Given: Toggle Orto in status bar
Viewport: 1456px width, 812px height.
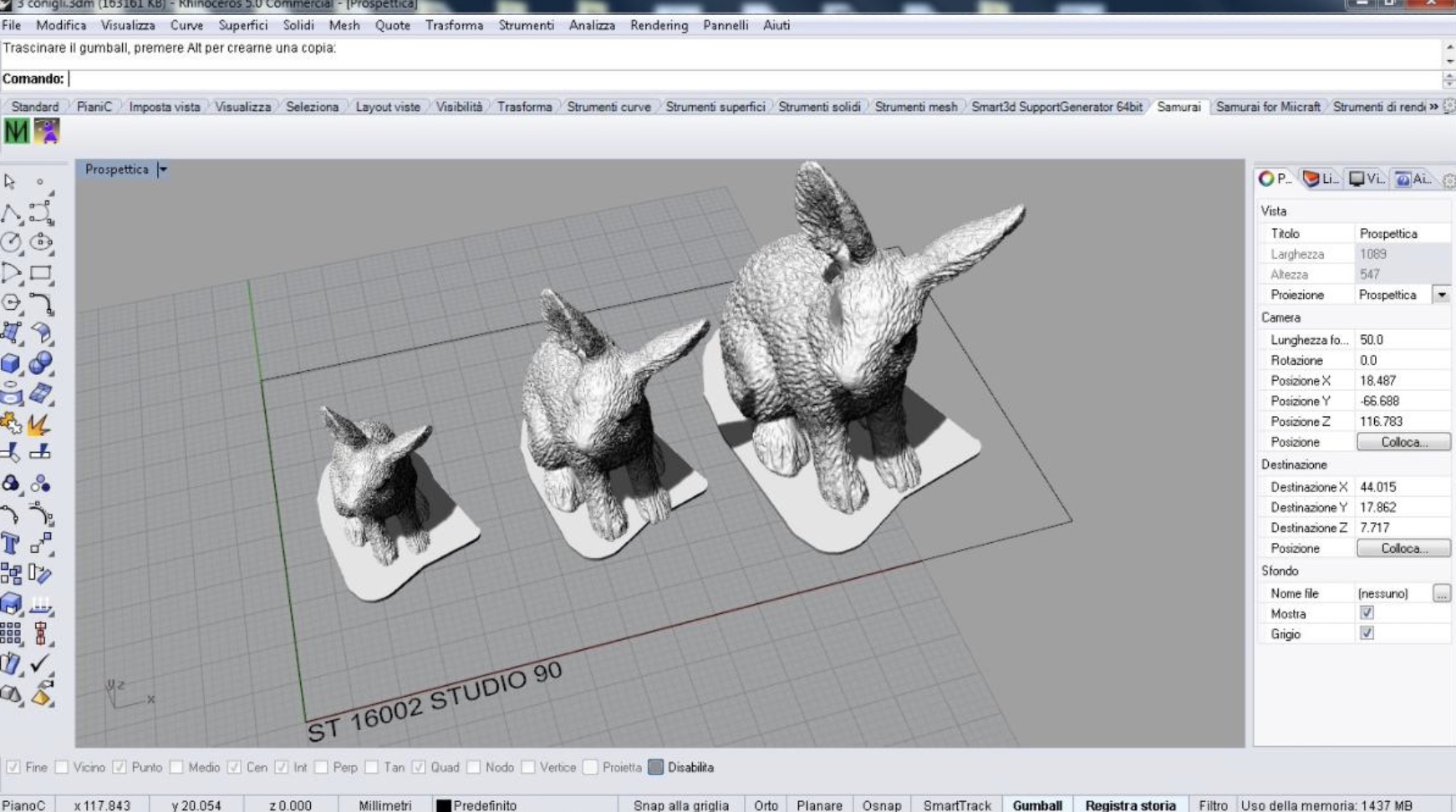Looking at the screenshot, I should [x=766, y=805].
